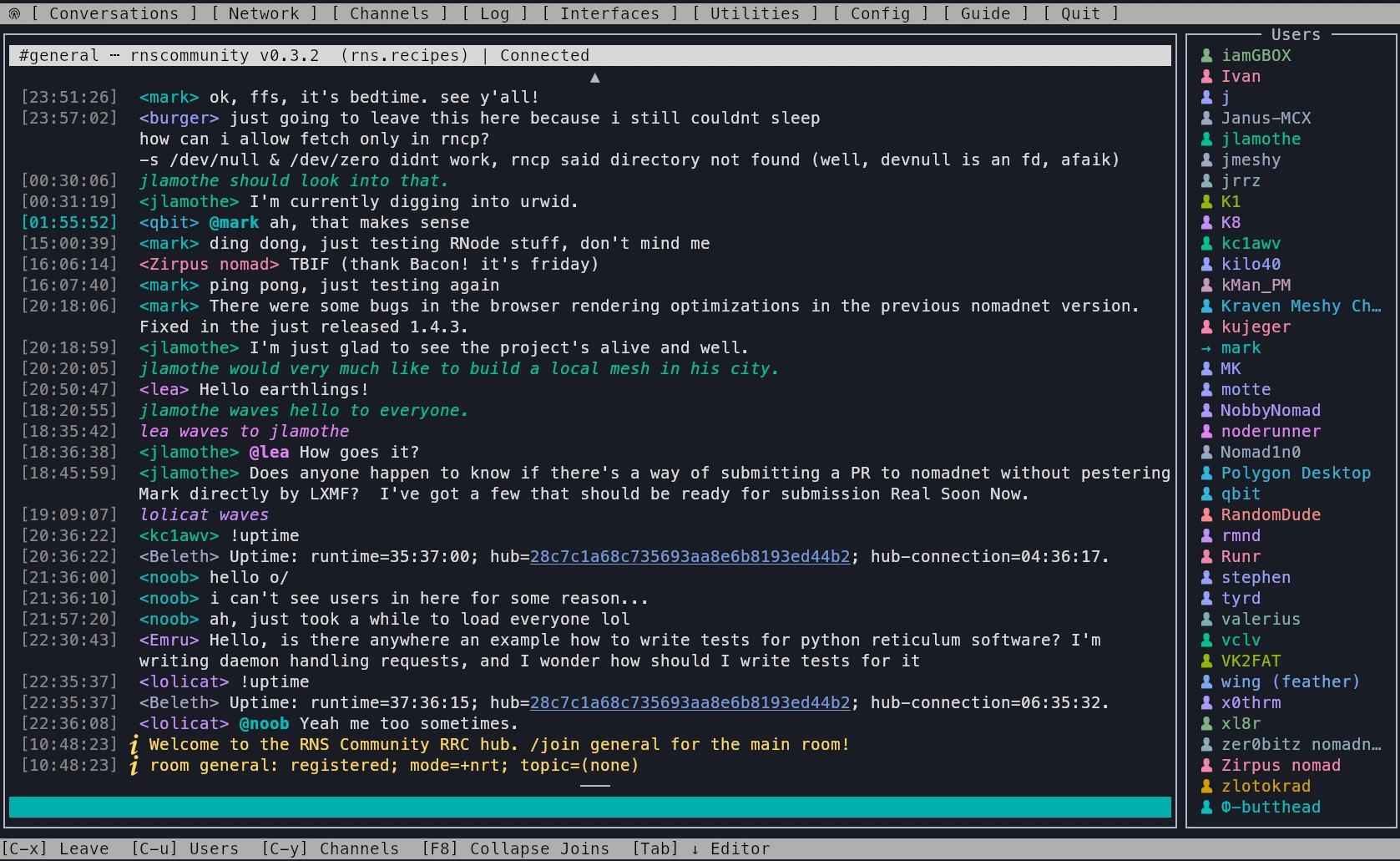Image resolution: width=1400 pixels, height=861 pixels.
Task: Click the teal message input field
Action: click(x=589, y=807)
